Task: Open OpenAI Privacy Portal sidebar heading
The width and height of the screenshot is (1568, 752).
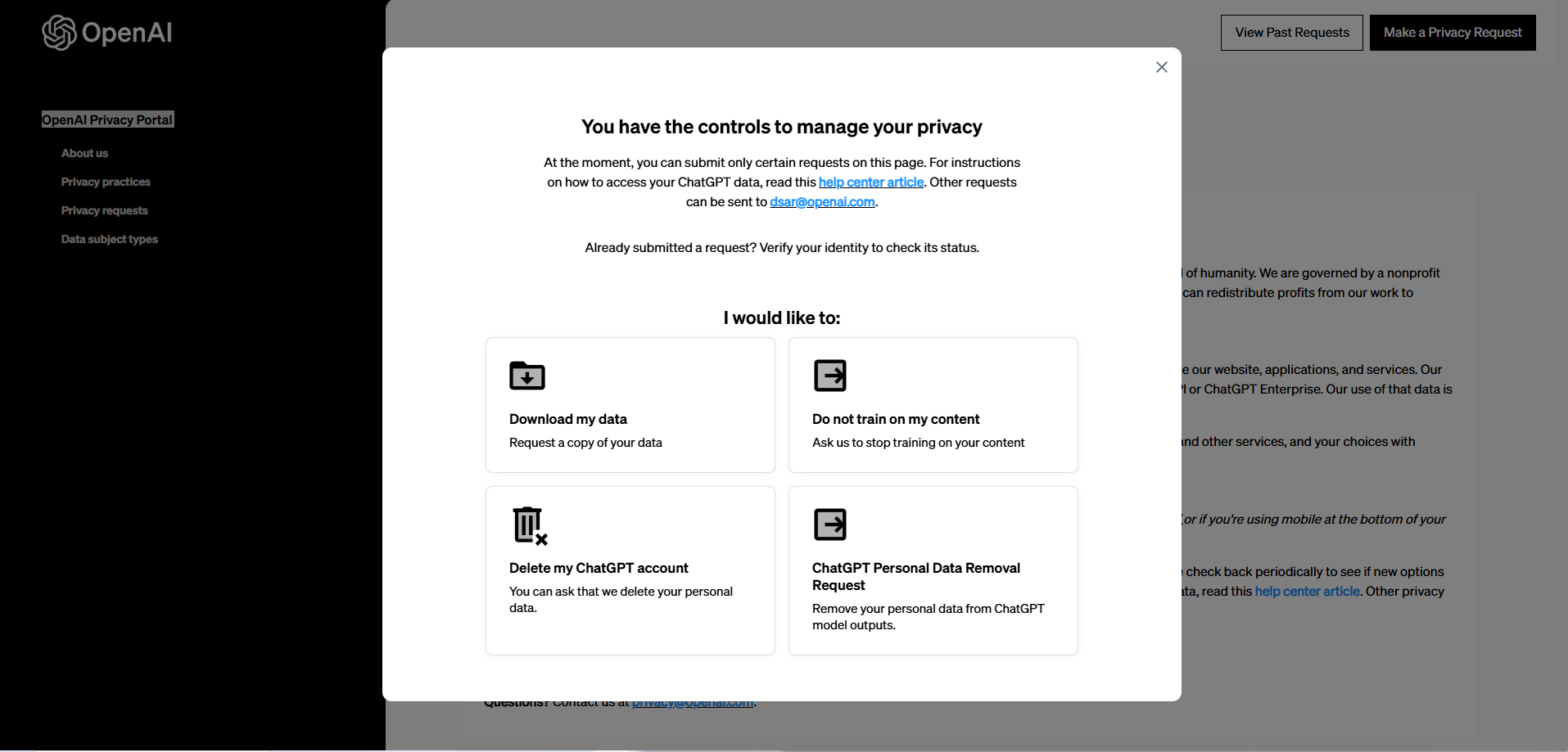Action: (107, 119)
